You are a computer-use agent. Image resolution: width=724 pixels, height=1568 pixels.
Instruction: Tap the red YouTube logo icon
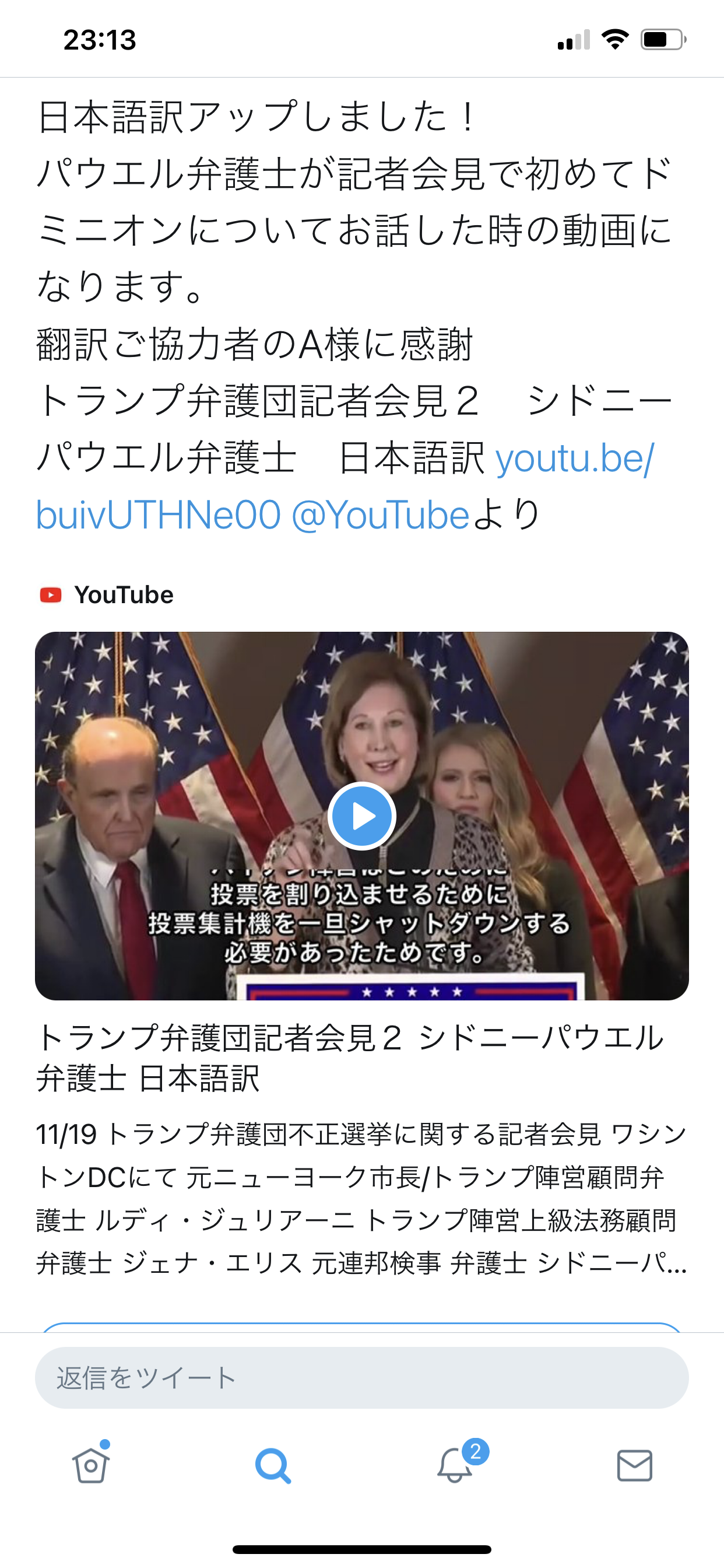pyautogui.click(x=51, y=594)
